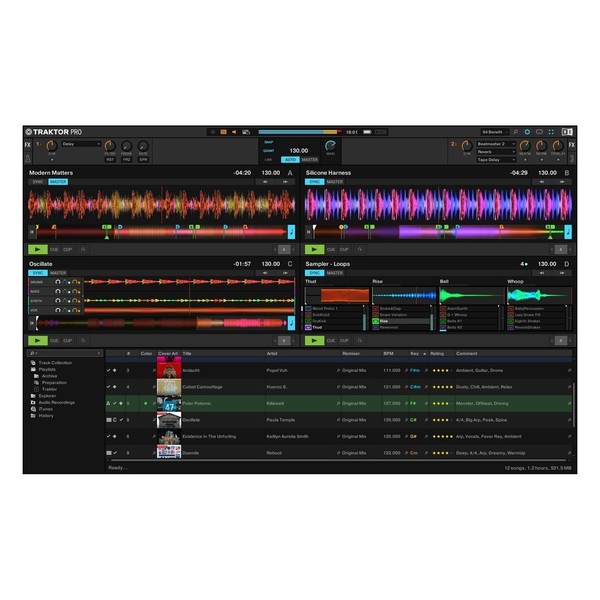The image size is (600, 600).
Task: Open layout selector dropdown in header
Action: (495, 132)
